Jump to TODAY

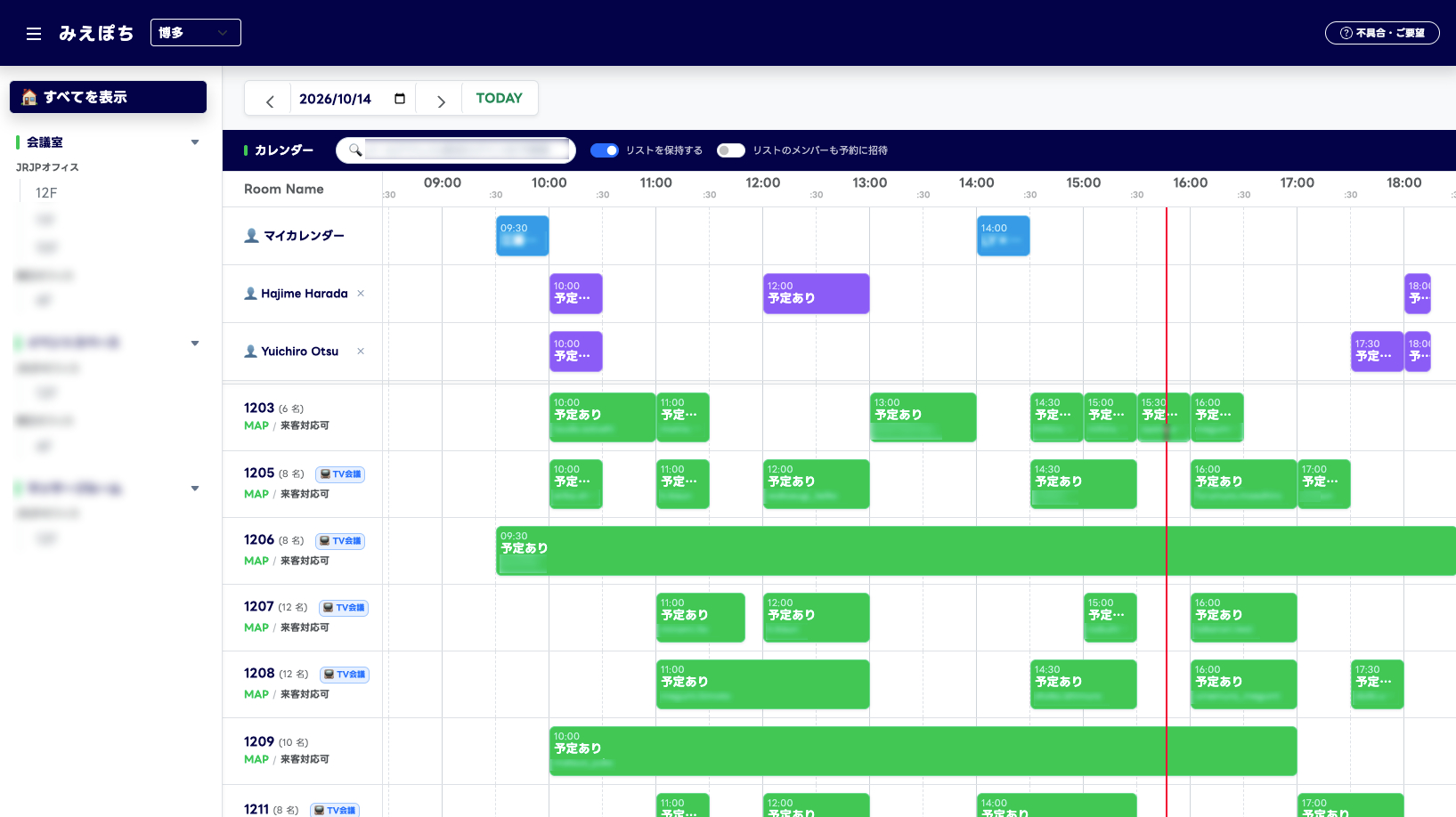click(500, 98)
